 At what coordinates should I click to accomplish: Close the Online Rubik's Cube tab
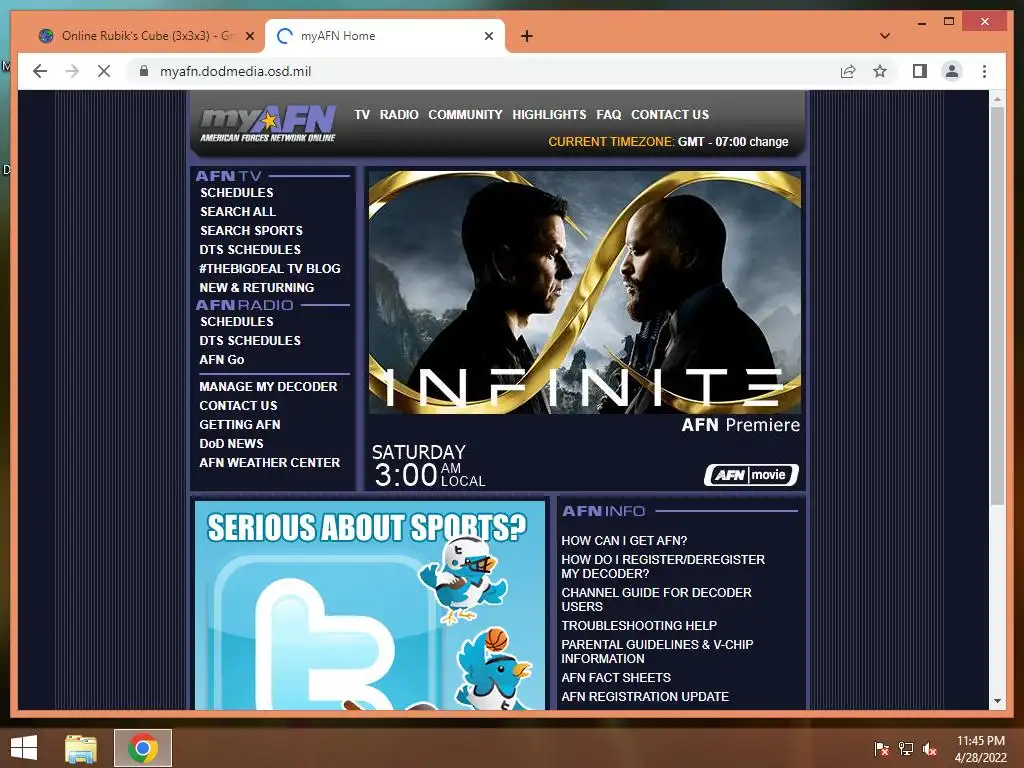point(249,36)
